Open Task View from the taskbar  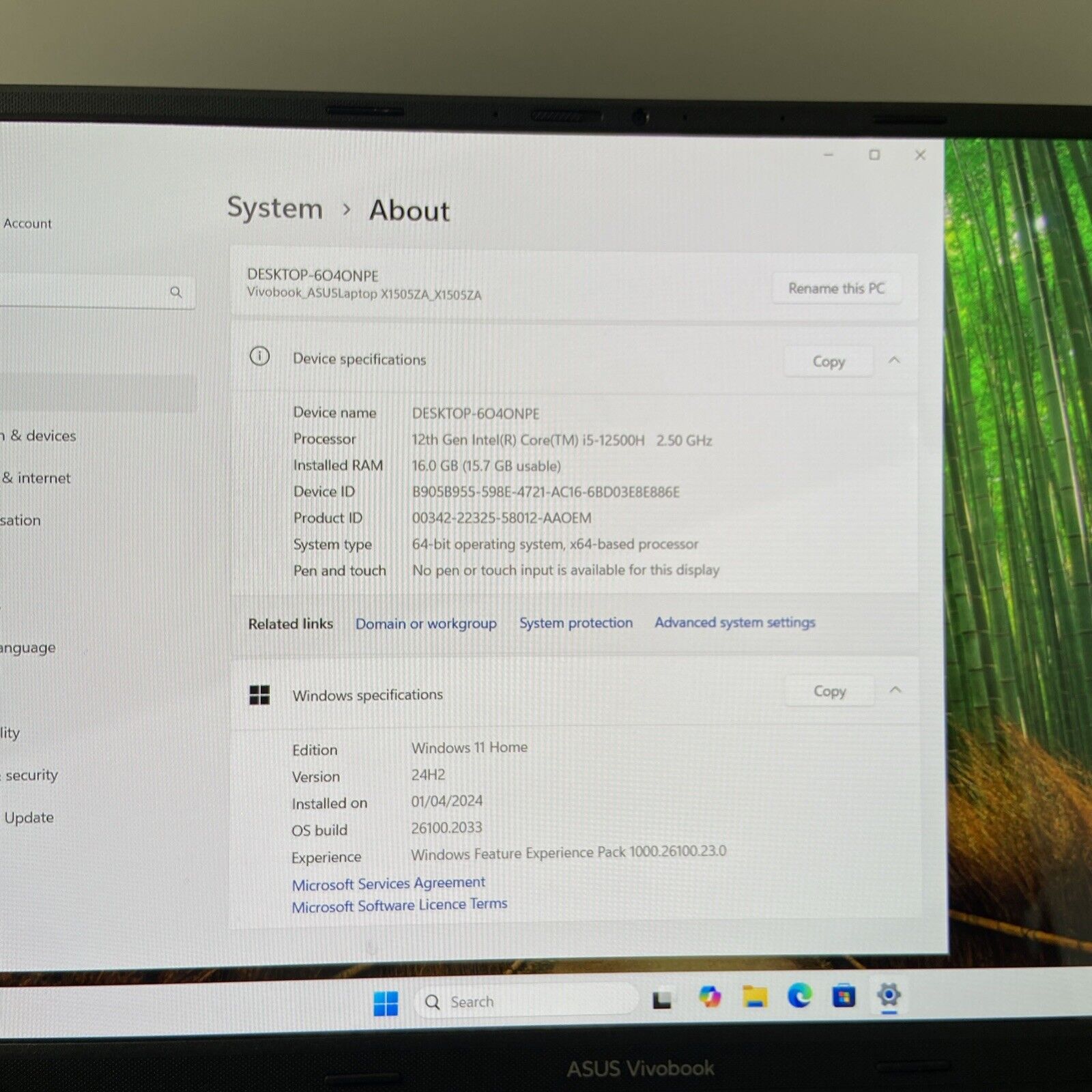(x=661, y=1001)
